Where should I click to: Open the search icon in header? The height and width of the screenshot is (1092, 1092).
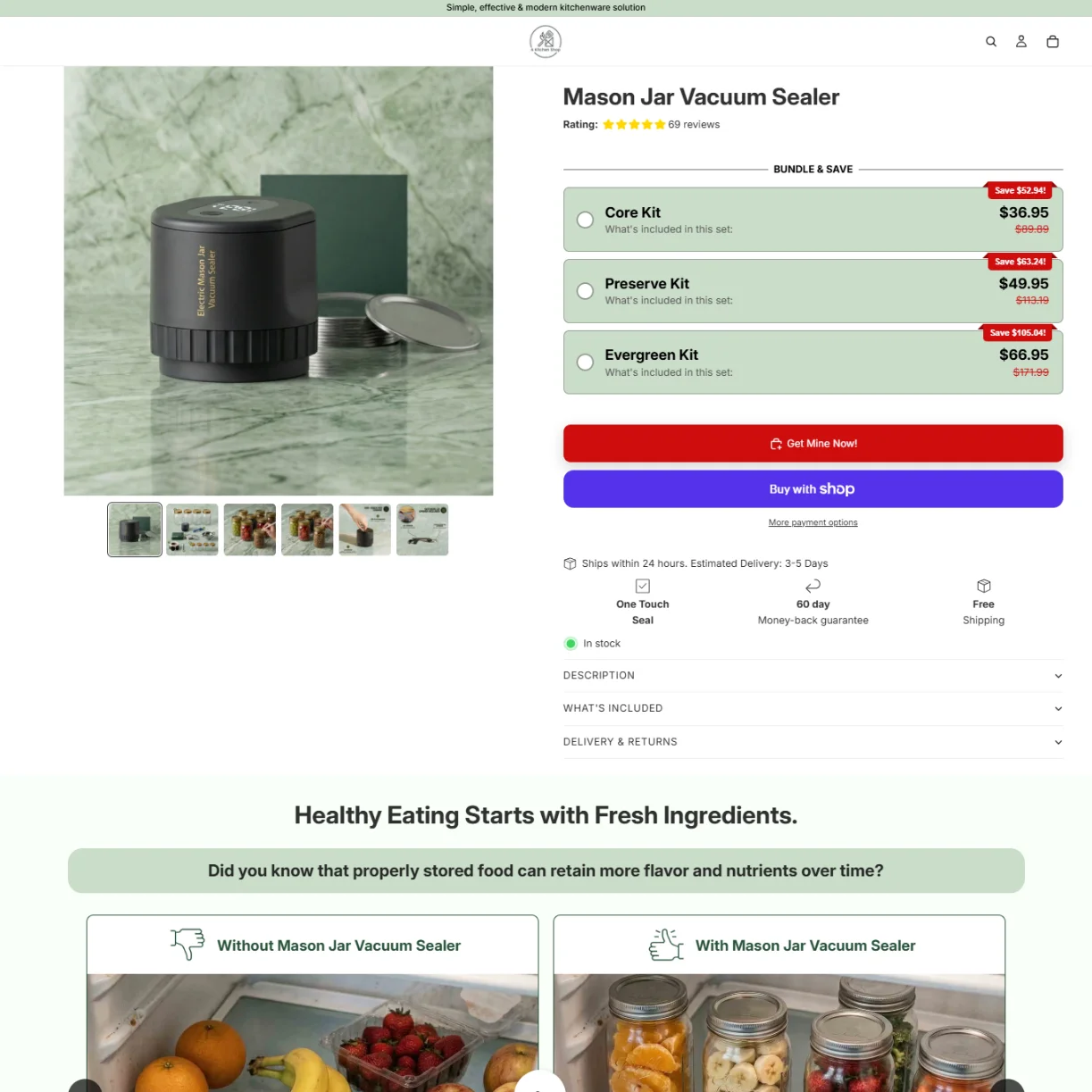[991, 41]
